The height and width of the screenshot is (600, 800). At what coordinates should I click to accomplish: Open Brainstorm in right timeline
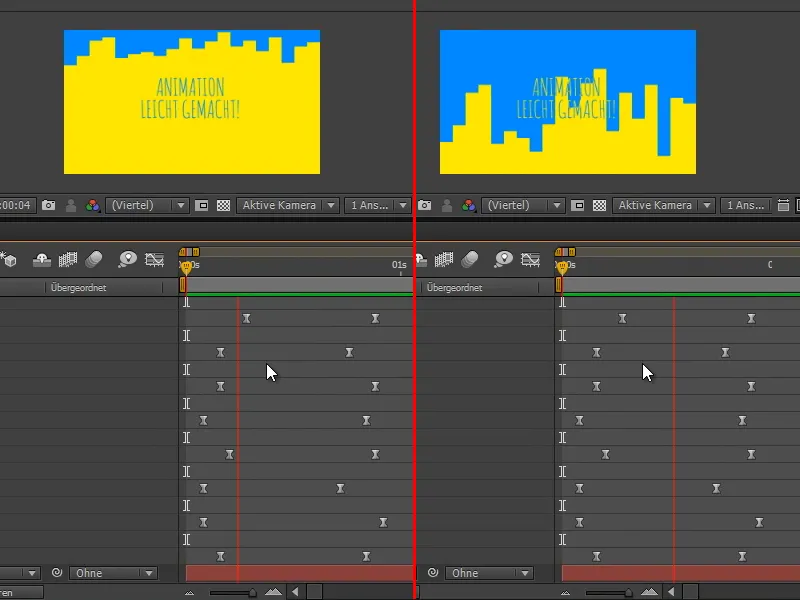[x=503, y=259]
